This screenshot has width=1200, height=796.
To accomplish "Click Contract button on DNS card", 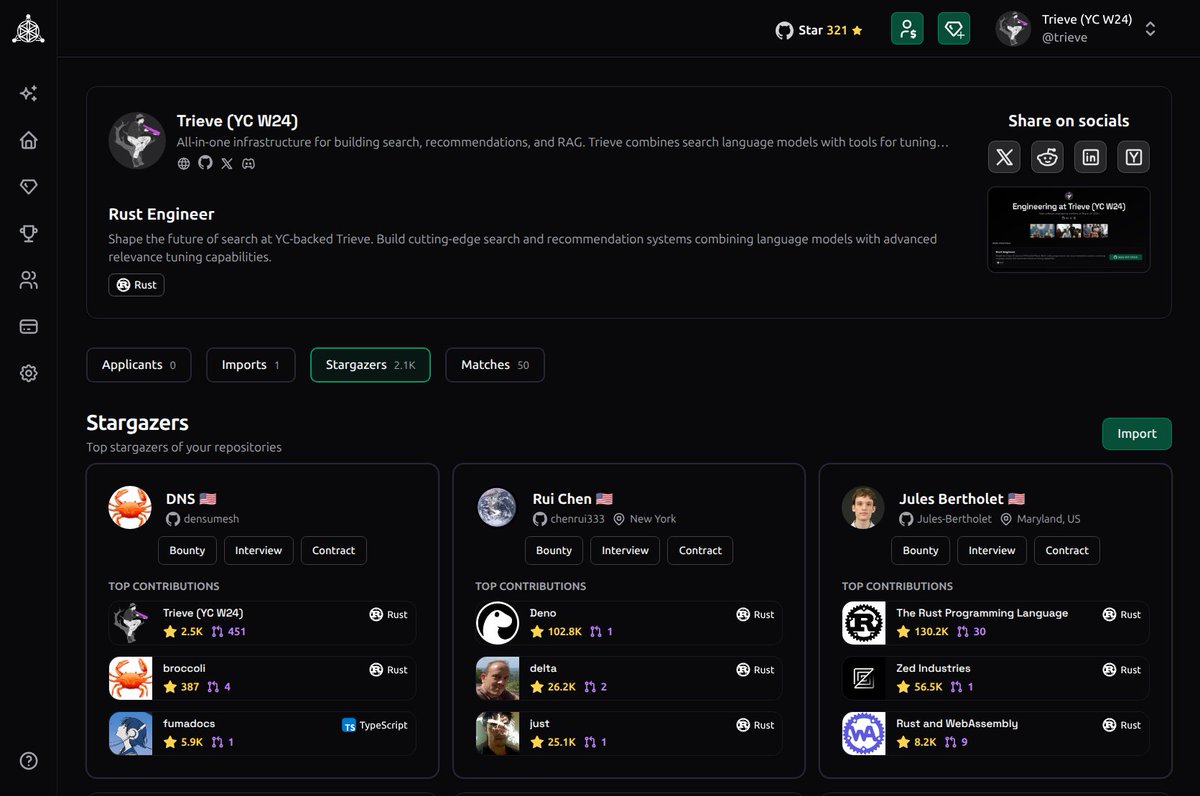I will point(334,551).
